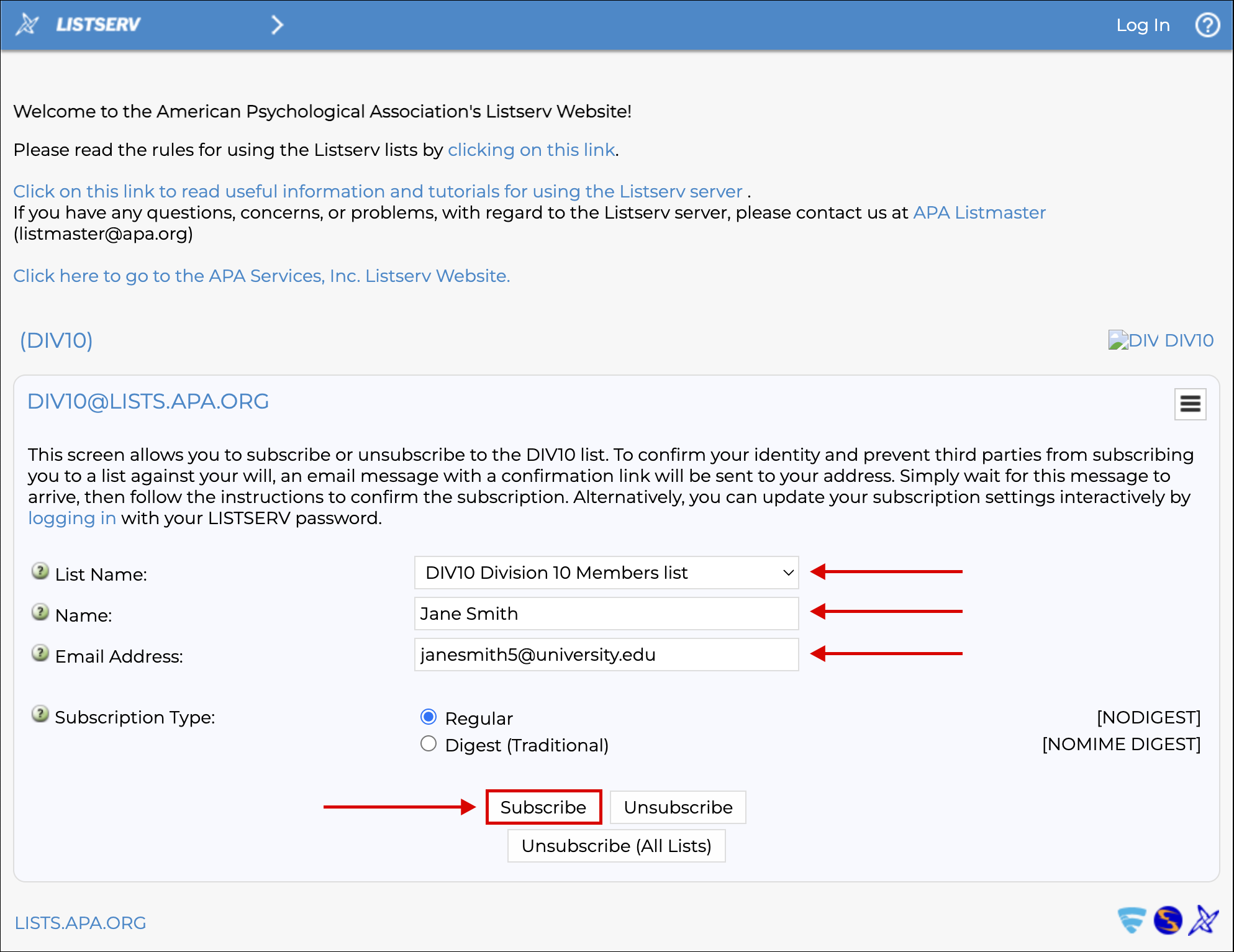Open the hamburger menu for DIV10 list
The image size is (1234, 952).
[x=1190, y=404]
